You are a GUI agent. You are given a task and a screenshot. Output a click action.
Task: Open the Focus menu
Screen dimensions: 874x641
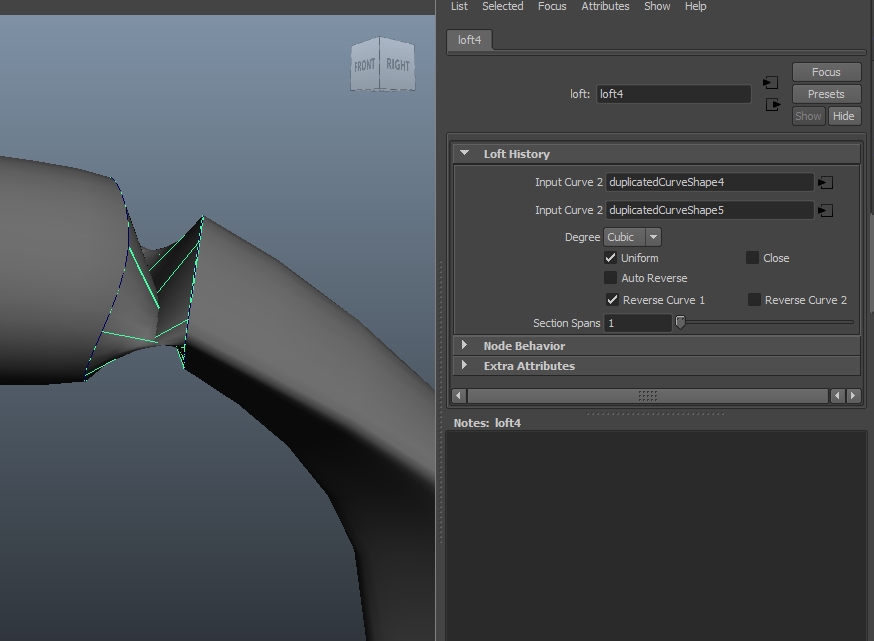pos(552,6)
